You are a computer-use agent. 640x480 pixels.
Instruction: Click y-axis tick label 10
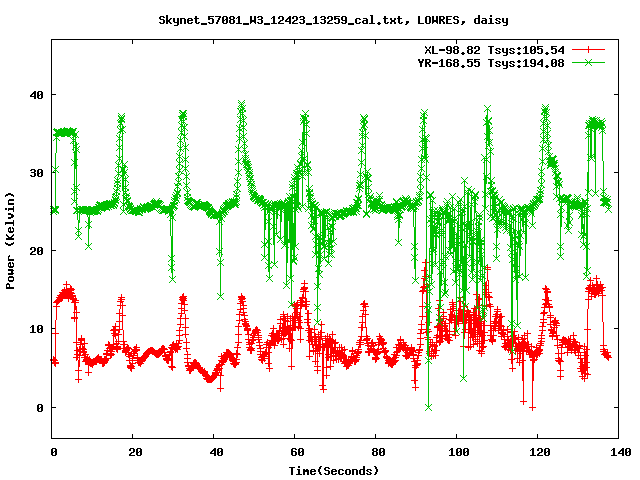37,329
